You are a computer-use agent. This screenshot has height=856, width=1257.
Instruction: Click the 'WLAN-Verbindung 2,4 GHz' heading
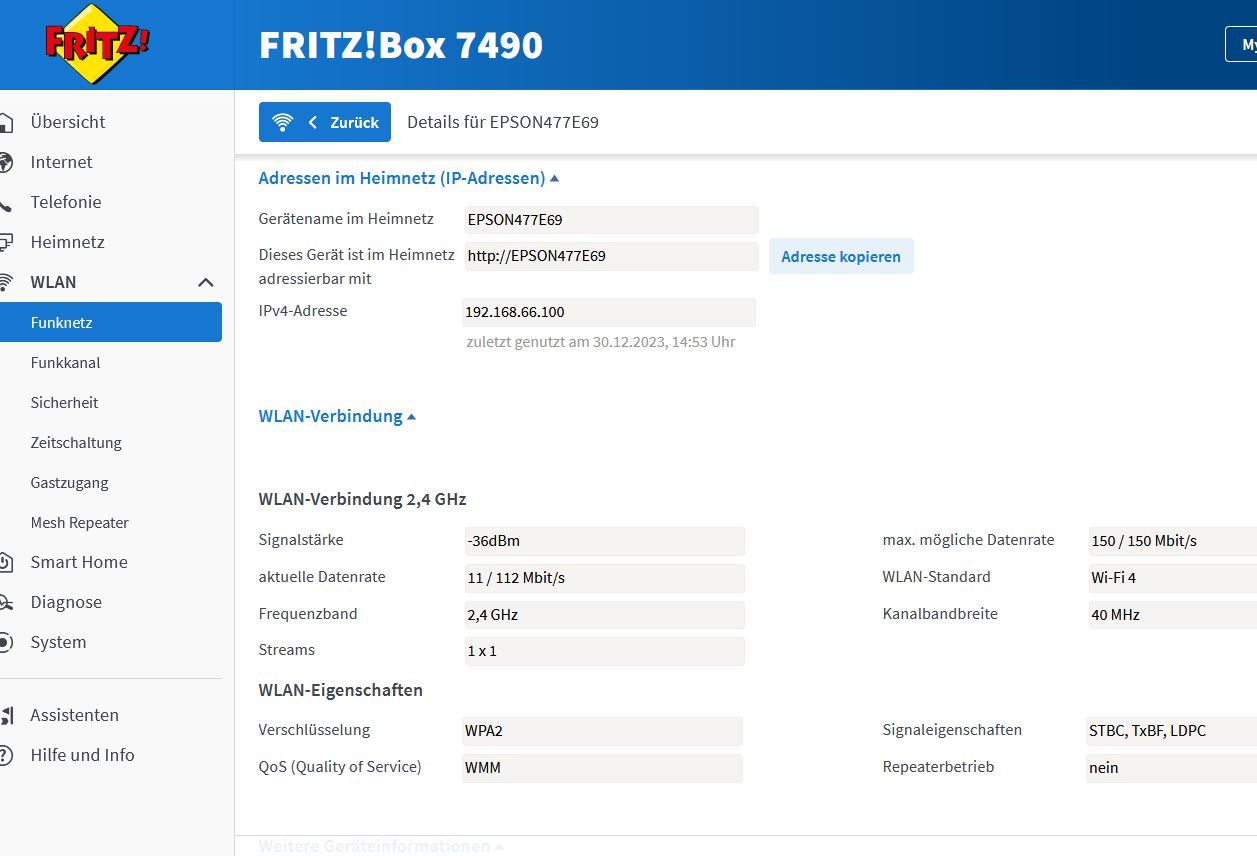coord(362,499)
